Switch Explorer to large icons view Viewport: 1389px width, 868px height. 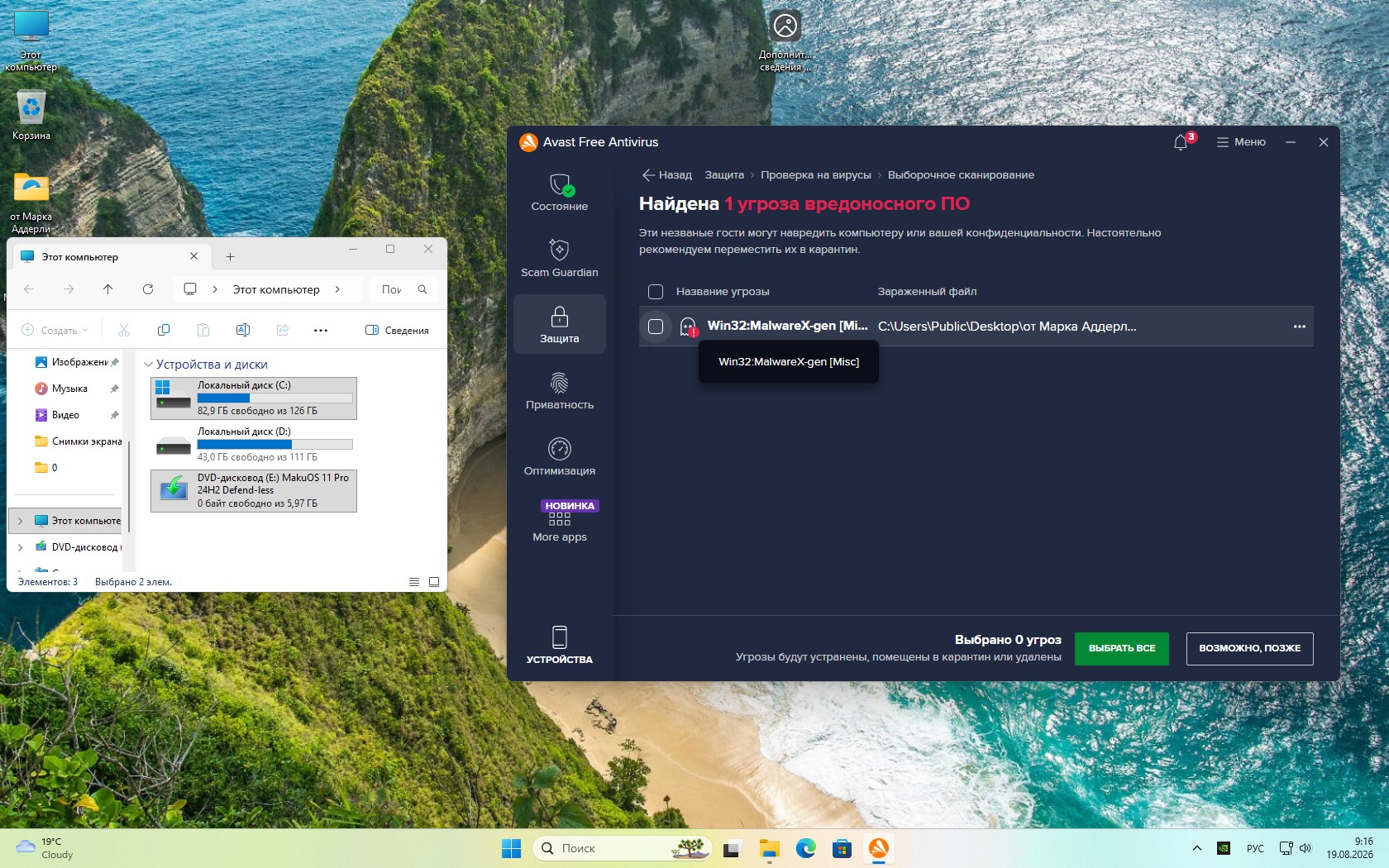434,582
